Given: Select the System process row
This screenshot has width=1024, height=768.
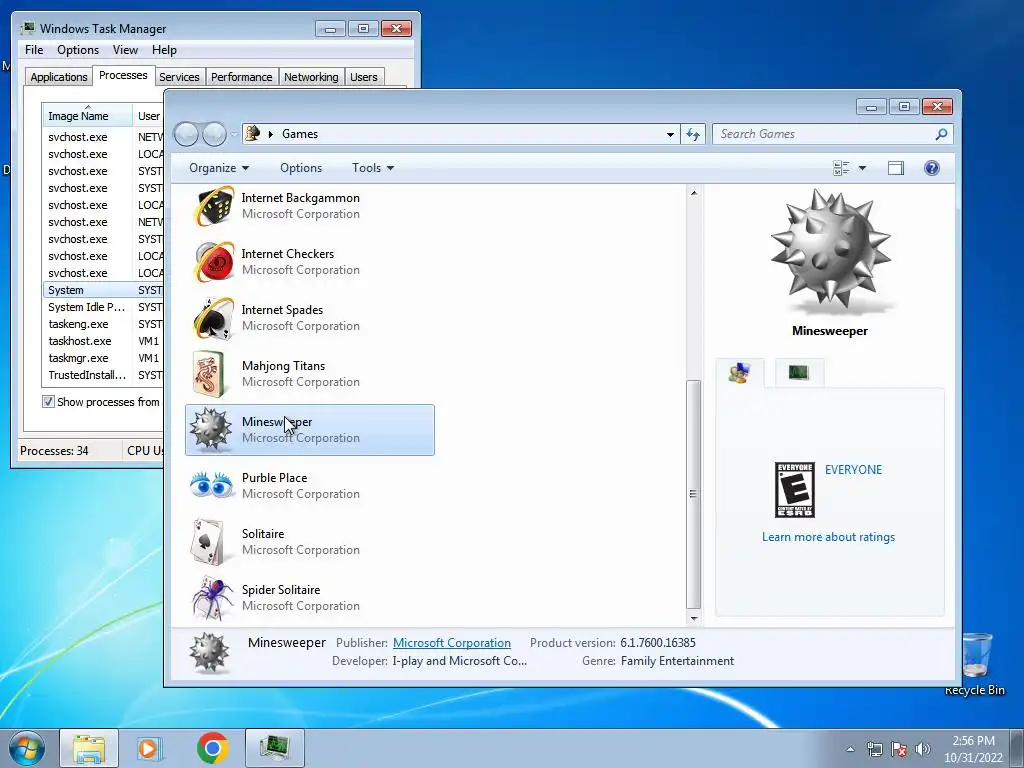Looking at the screenshot, I should (x=103, y=290).
